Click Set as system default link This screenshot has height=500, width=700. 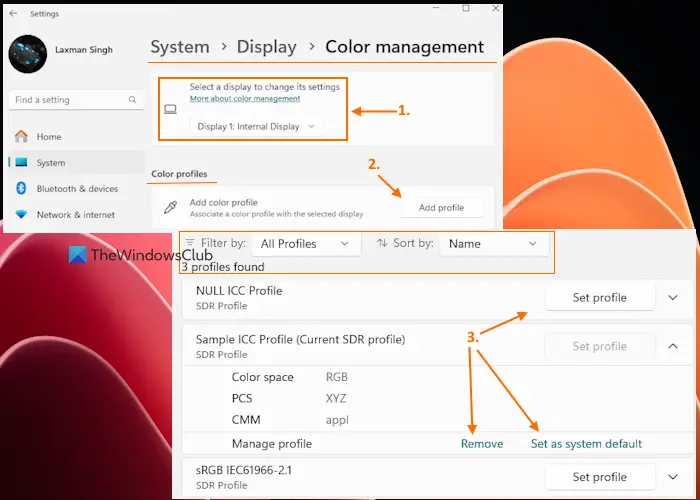586,443
